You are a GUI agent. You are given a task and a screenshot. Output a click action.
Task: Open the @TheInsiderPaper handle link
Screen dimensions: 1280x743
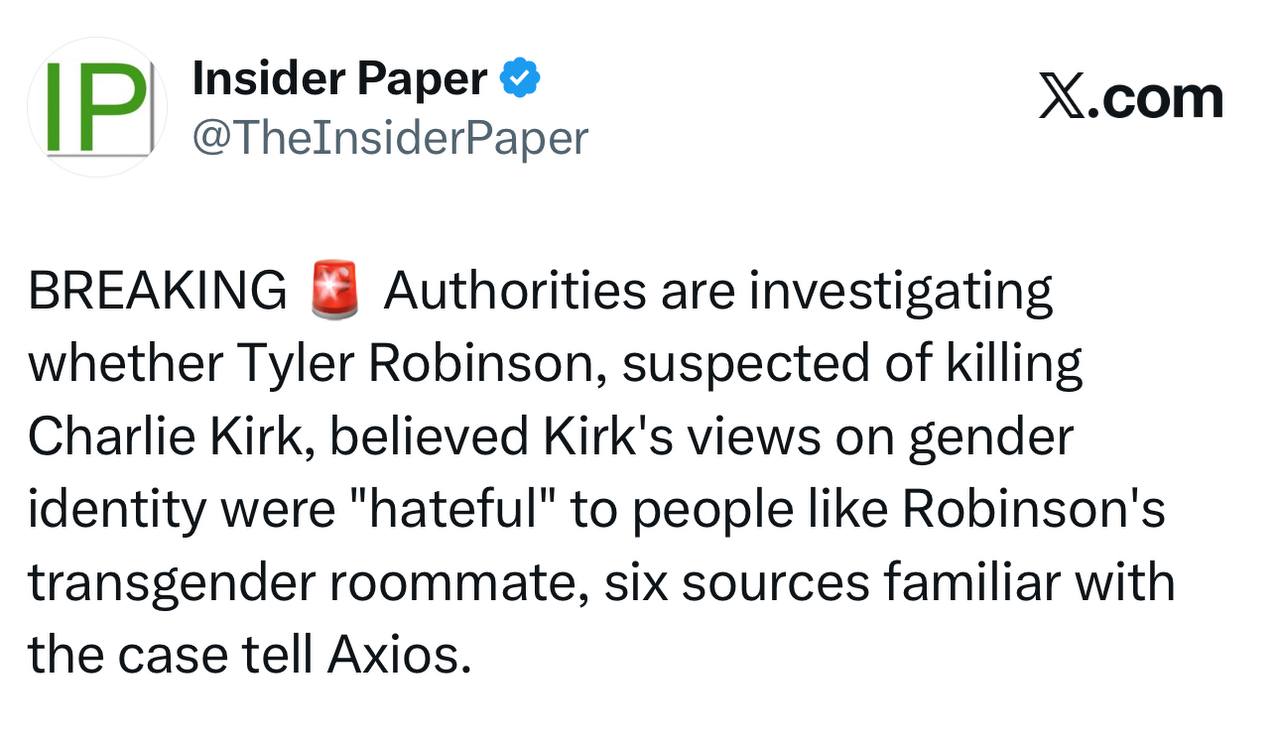pos(390,138)
